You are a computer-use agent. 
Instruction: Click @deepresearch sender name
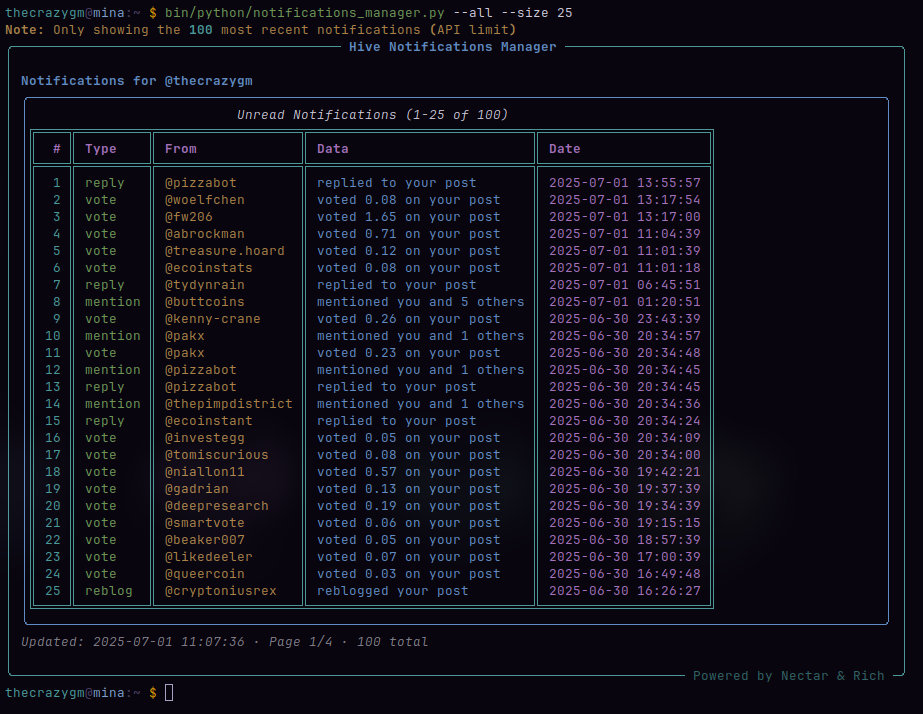pos(217,506)
